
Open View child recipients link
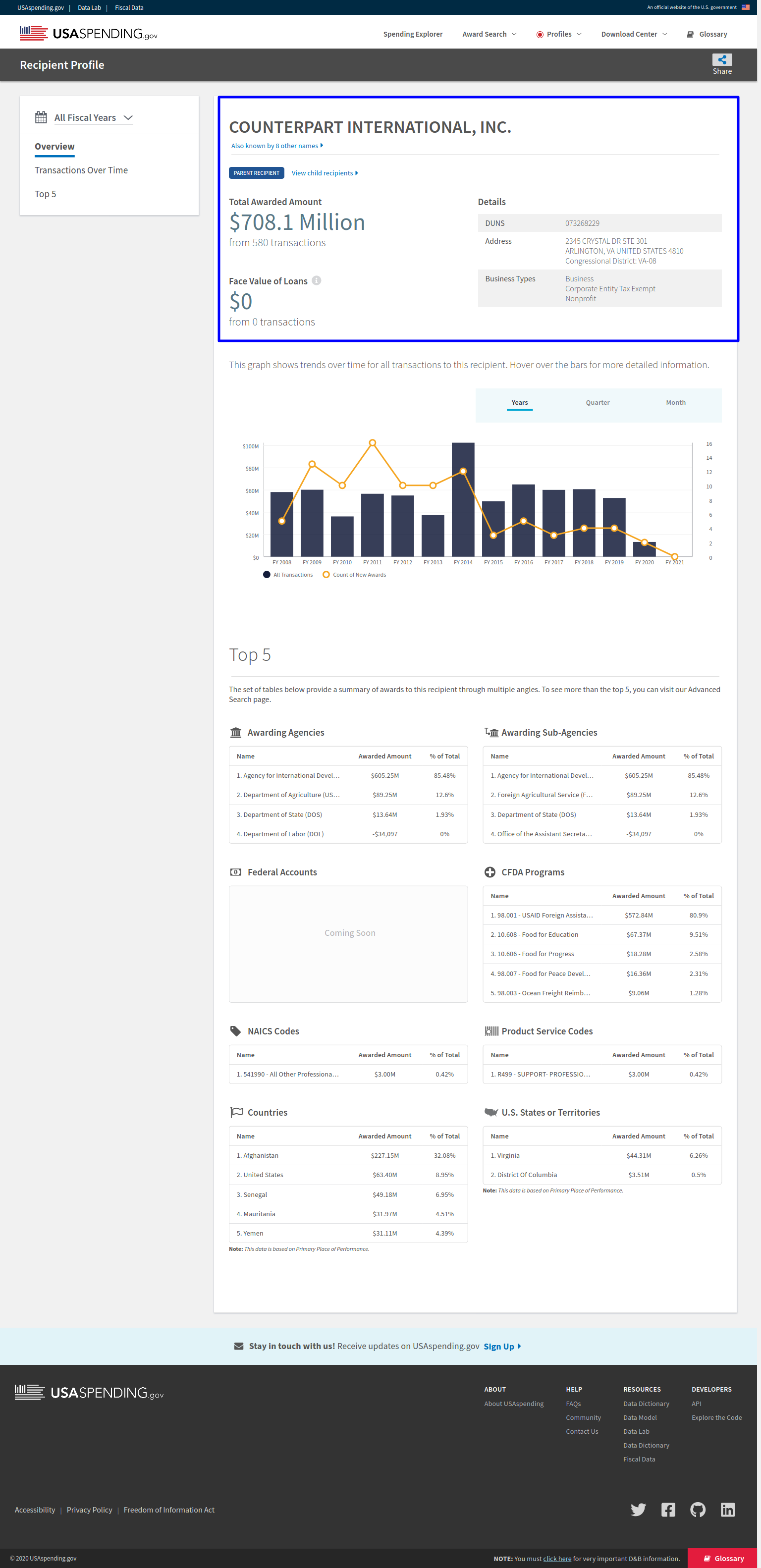pos(325,173)
